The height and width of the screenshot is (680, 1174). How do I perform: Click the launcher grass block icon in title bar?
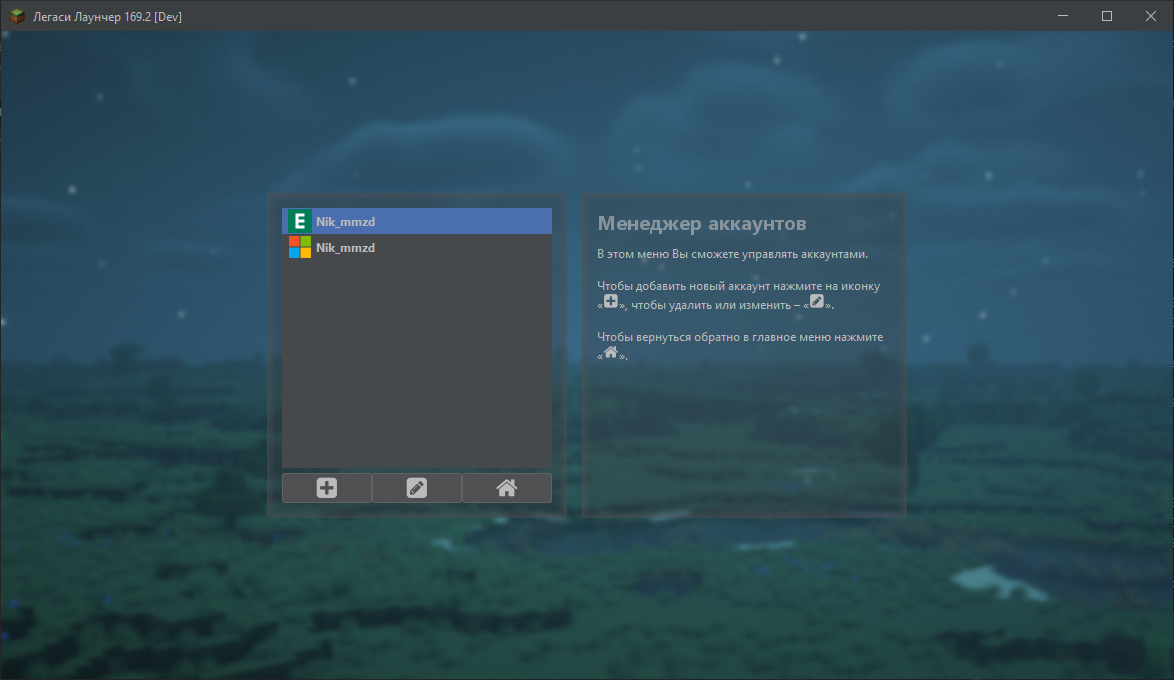pos(16,16)
